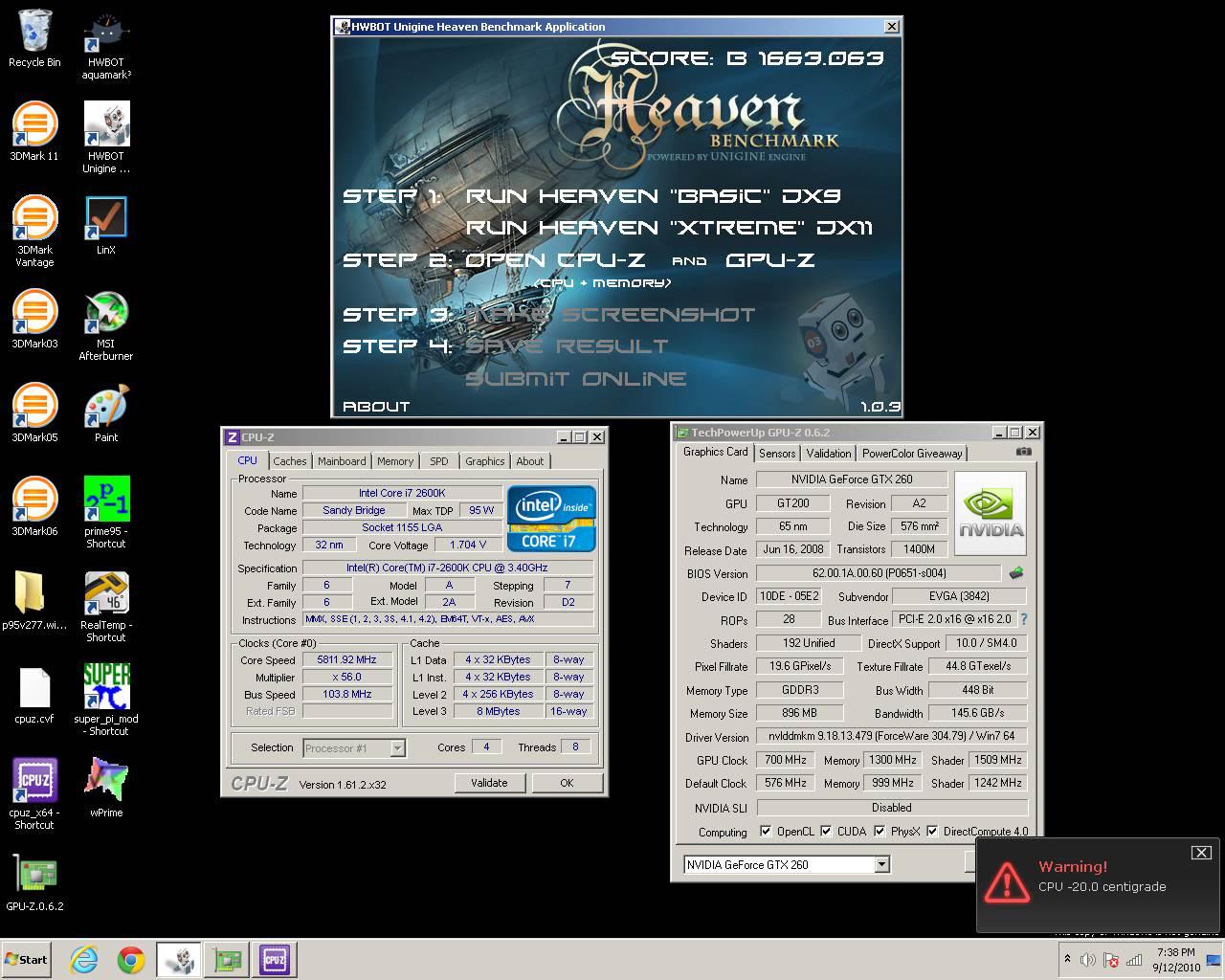1225x980 pixels.
Task: Click the volume icon in system tray
Action: (1088, 960)
